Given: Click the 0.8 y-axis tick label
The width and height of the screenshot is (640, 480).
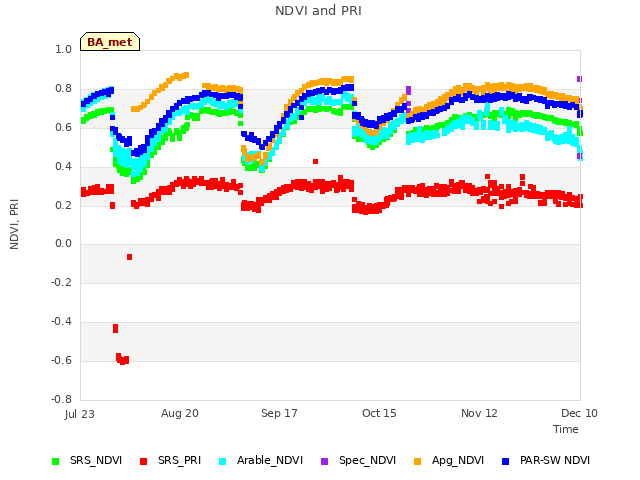Looking at the screenshot, I should point(63,88).
